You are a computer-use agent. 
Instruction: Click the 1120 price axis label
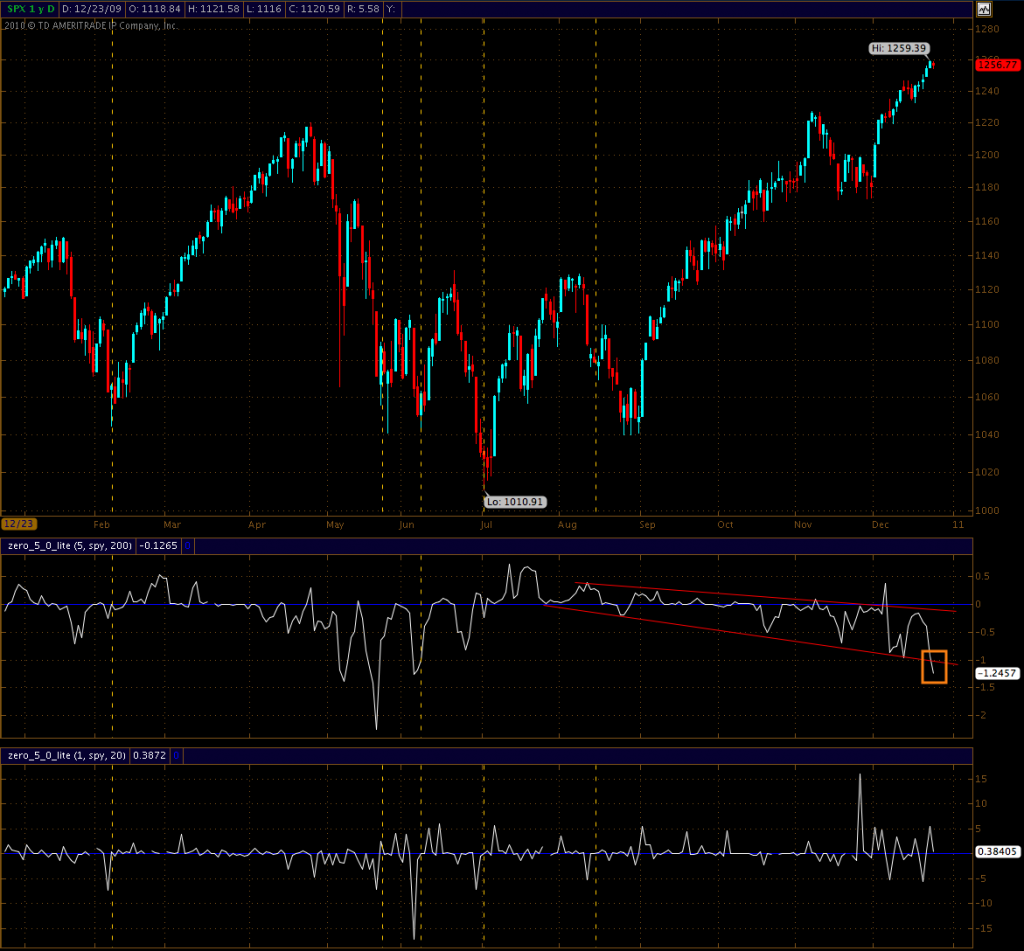point(987,289)
